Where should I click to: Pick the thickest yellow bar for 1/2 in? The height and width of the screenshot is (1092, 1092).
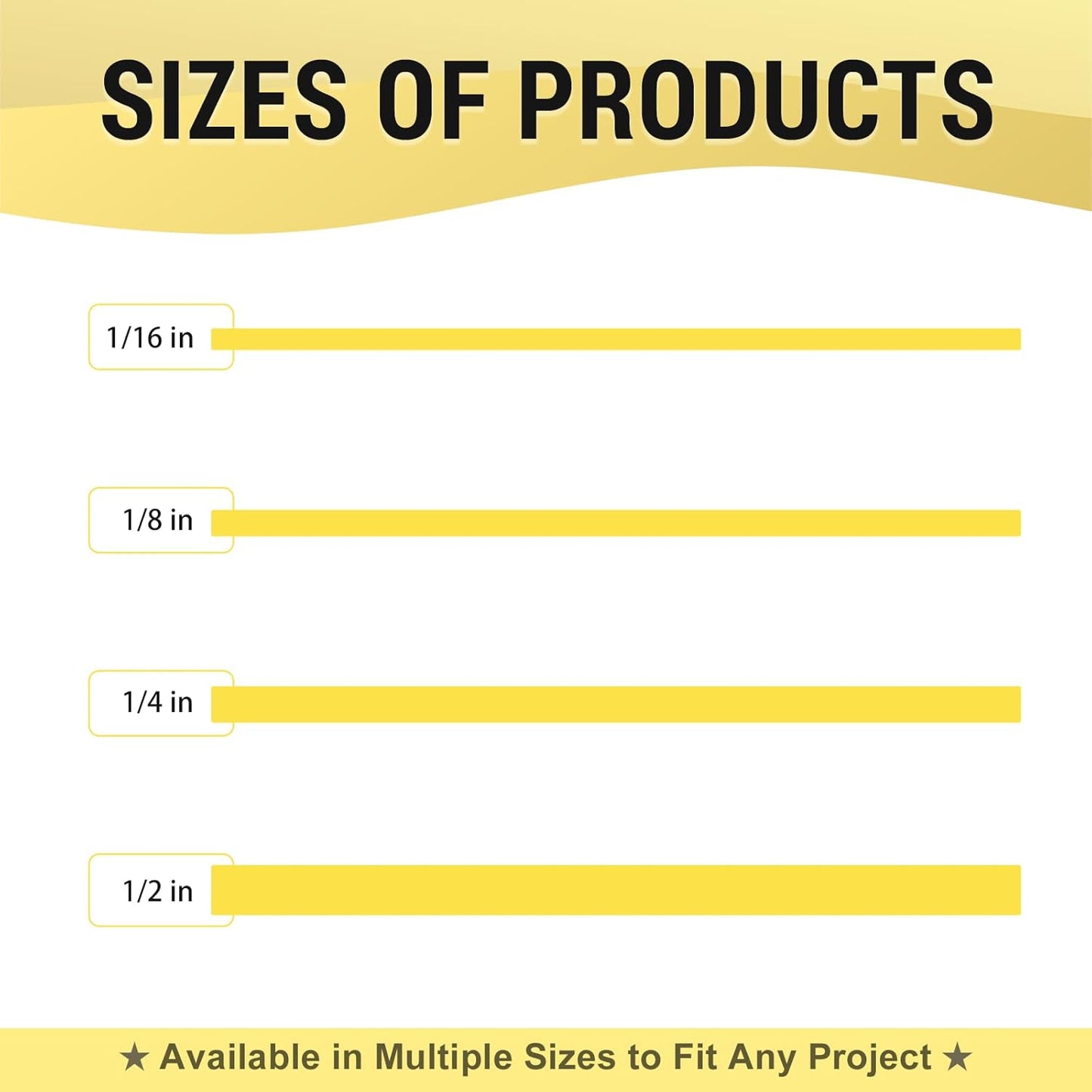click(x=616, y=890)
